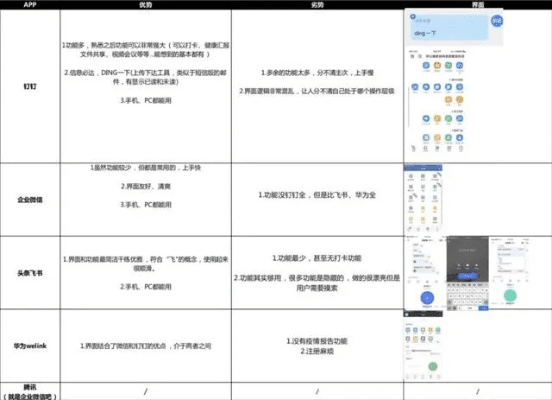This screenshot has height=400, width=552.
Task: Select text '1.功能最少，甚至无打卡功能'
Action: (317, 258)
